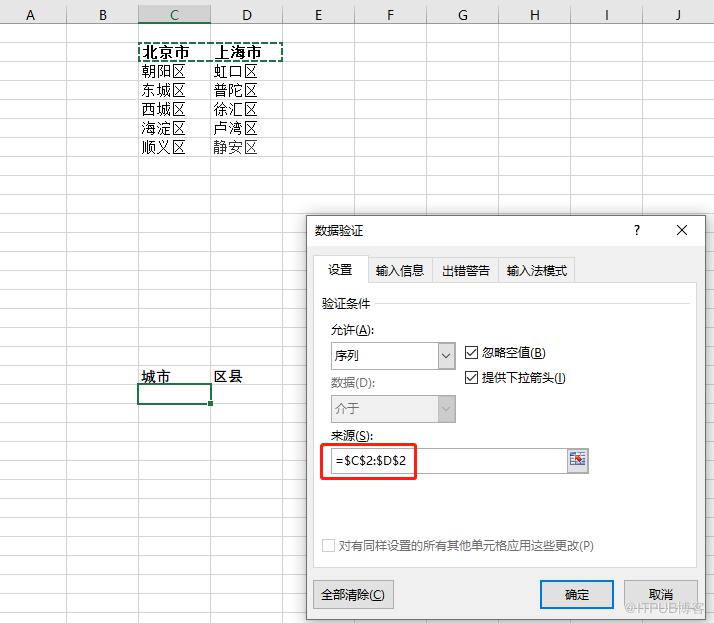The image size is (714, 623).
Task: Select the 设置 tab
Action: pos(340,270)
